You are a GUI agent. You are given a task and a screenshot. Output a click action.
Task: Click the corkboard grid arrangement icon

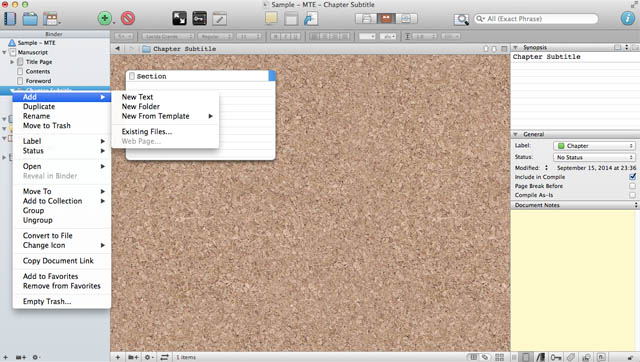click(499, 357)
